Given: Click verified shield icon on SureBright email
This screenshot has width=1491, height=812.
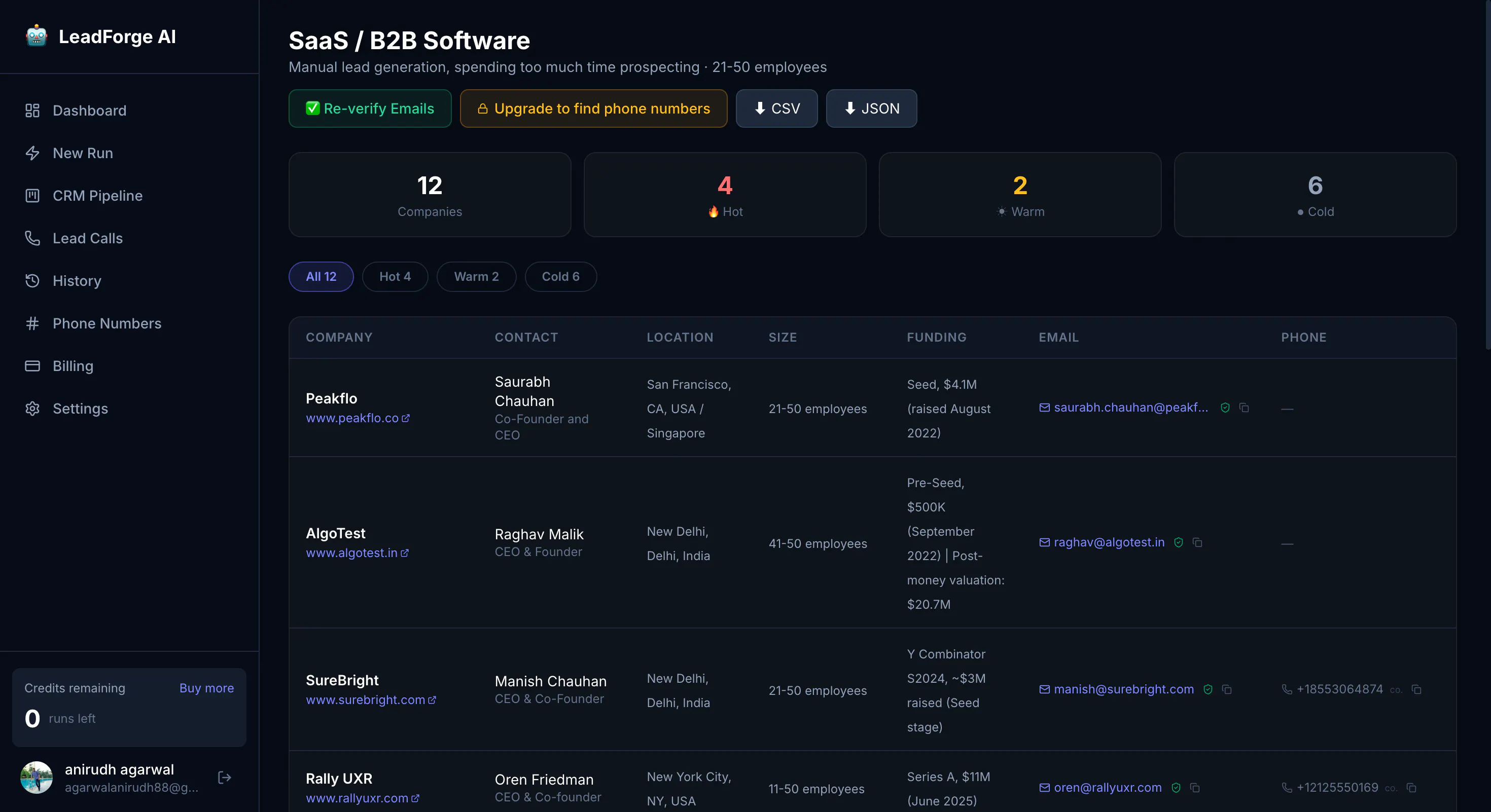Looking at the screenshot, I should tap(1208, 689).
